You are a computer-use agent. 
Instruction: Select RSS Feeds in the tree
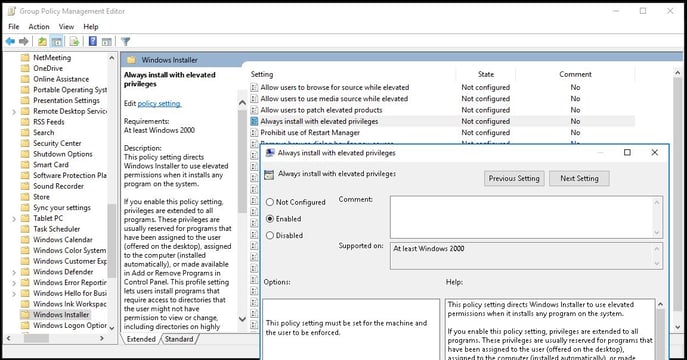point(49,122)
